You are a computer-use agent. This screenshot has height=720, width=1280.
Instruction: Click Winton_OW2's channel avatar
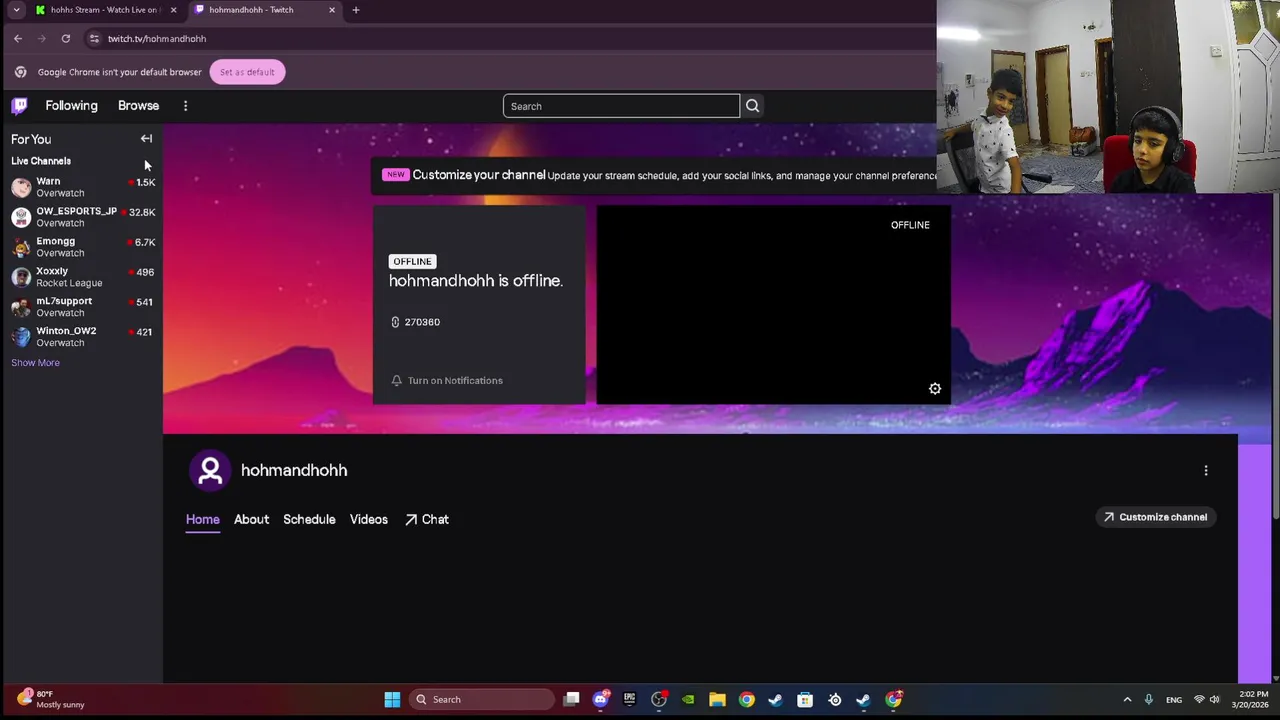point(21,337)
